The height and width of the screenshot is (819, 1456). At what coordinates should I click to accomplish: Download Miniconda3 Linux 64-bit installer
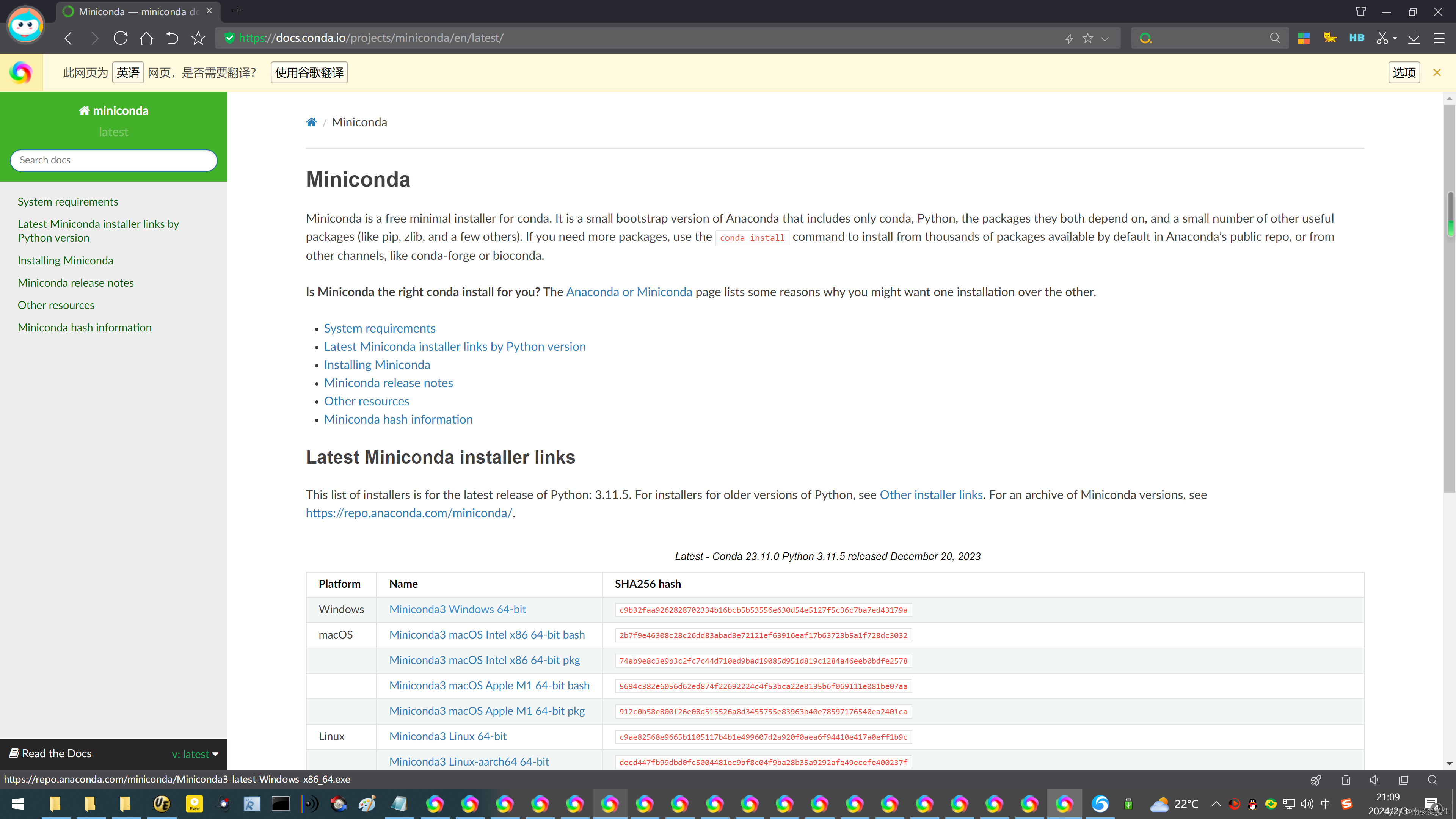pos(448,736)
